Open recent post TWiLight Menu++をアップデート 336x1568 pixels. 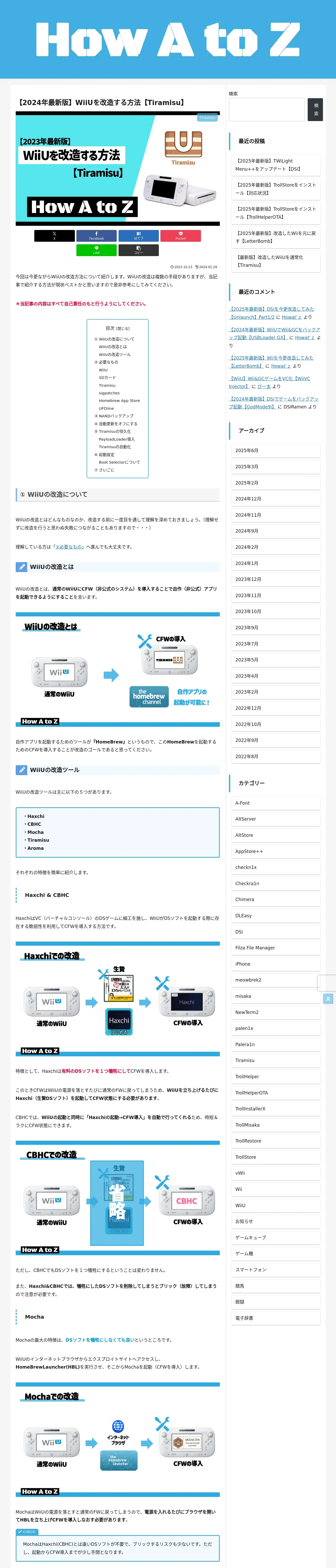pos(276,165)
